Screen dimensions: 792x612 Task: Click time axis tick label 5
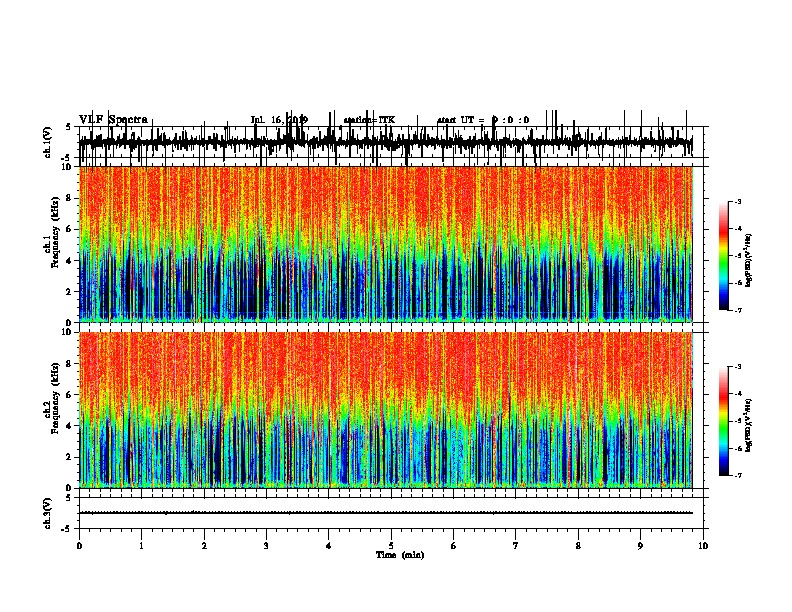pyautogui.click(x=391, y=546)
